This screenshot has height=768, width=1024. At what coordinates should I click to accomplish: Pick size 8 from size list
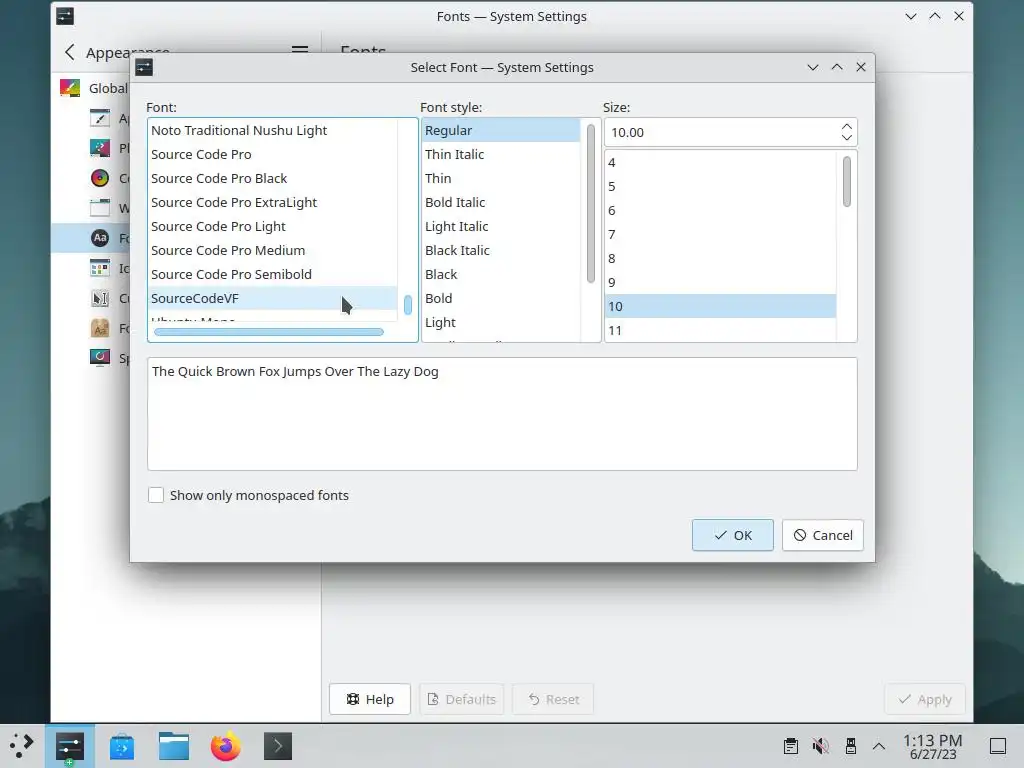click(721, 259)
